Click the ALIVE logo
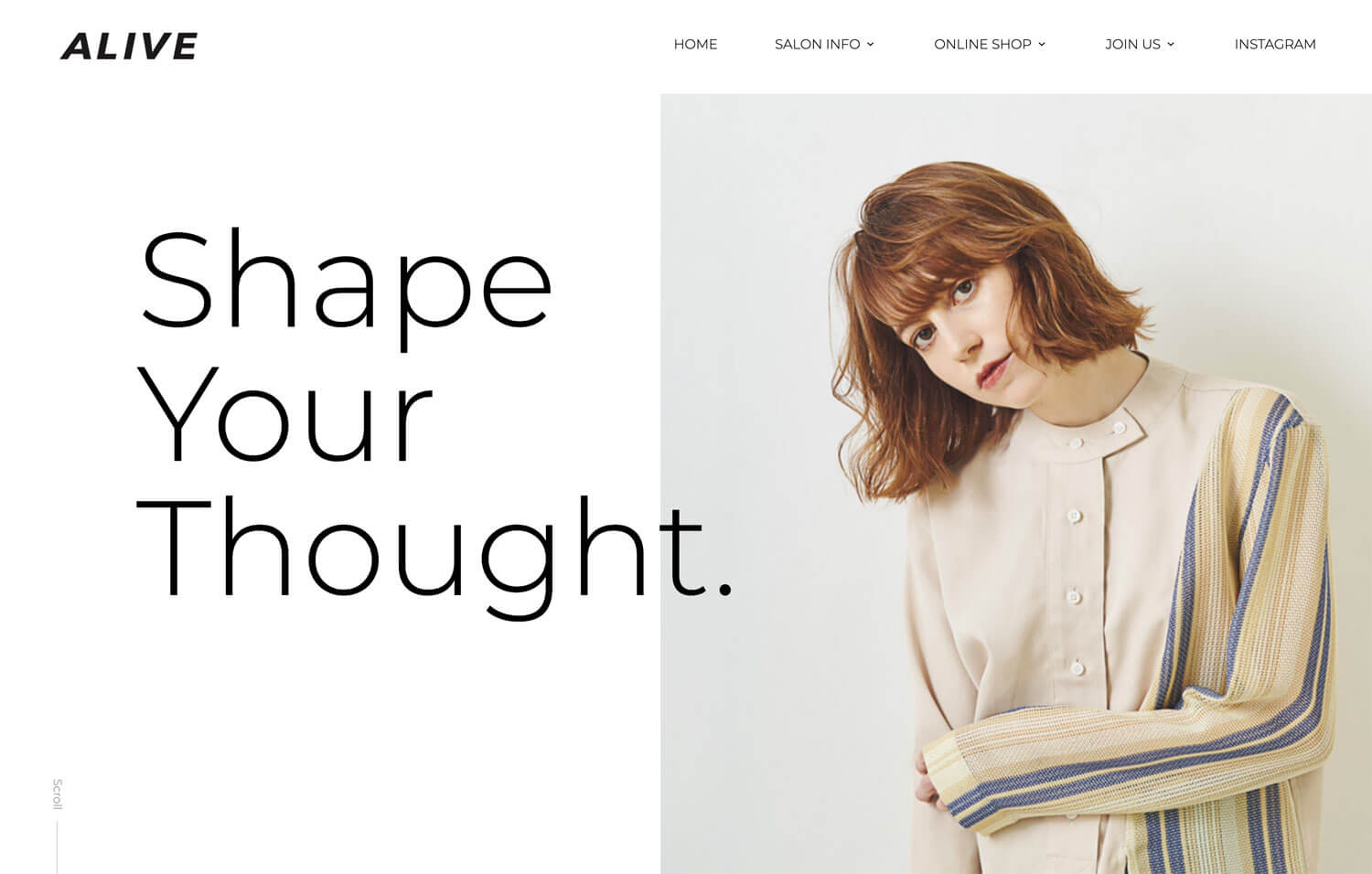The height and width of the screenshot is (874, 1372). 129,46
